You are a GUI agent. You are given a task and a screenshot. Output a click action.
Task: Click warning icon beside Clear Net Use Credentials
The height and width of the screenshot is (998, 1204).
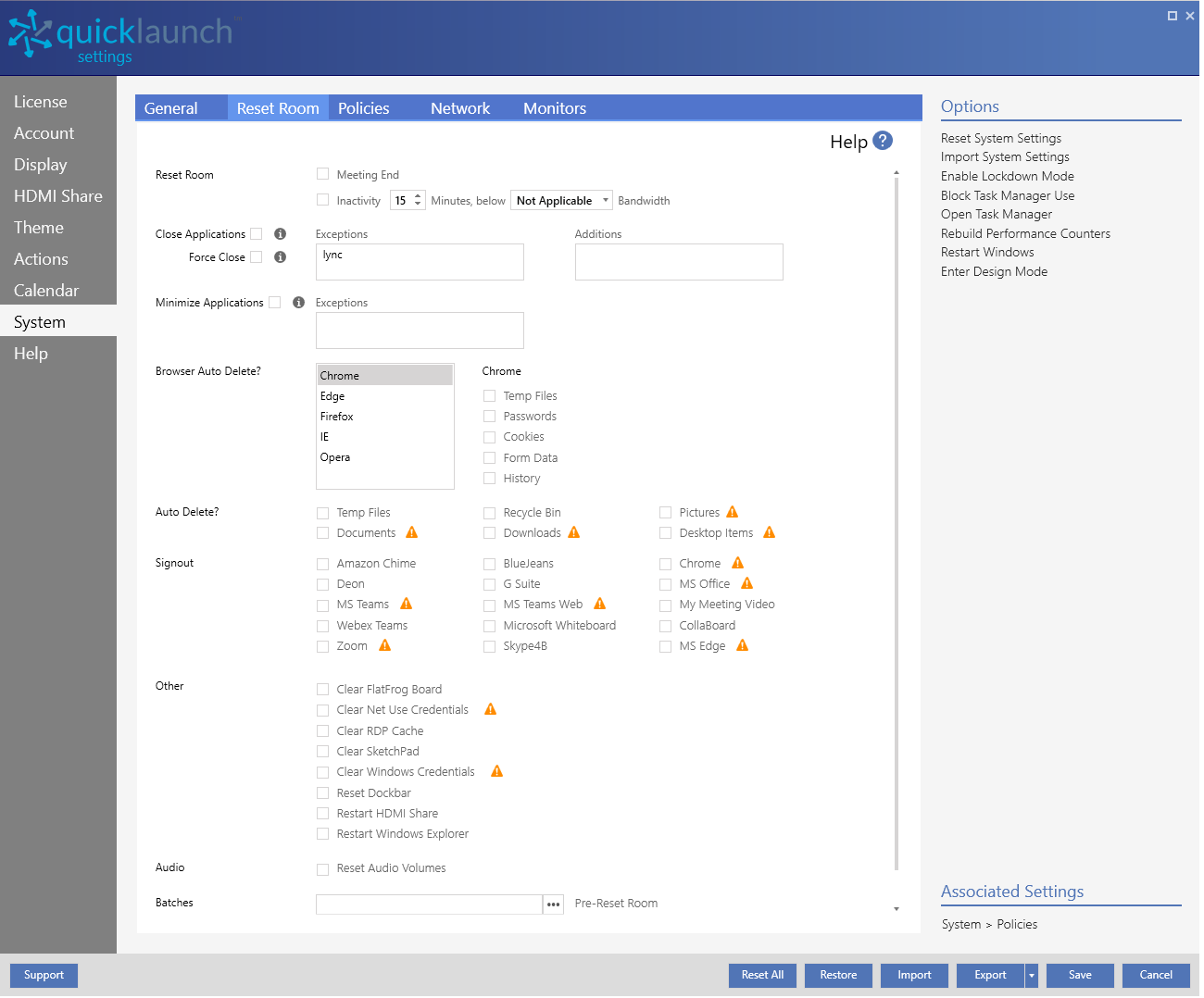coord(491,709)
